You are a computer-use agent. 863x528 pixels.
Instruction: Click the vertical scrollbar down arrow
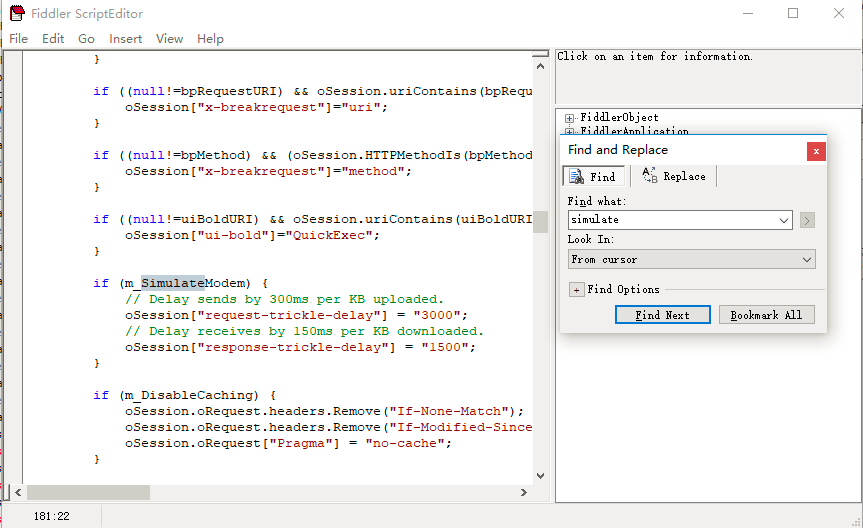pyautogui.click(x=540, y=476)
